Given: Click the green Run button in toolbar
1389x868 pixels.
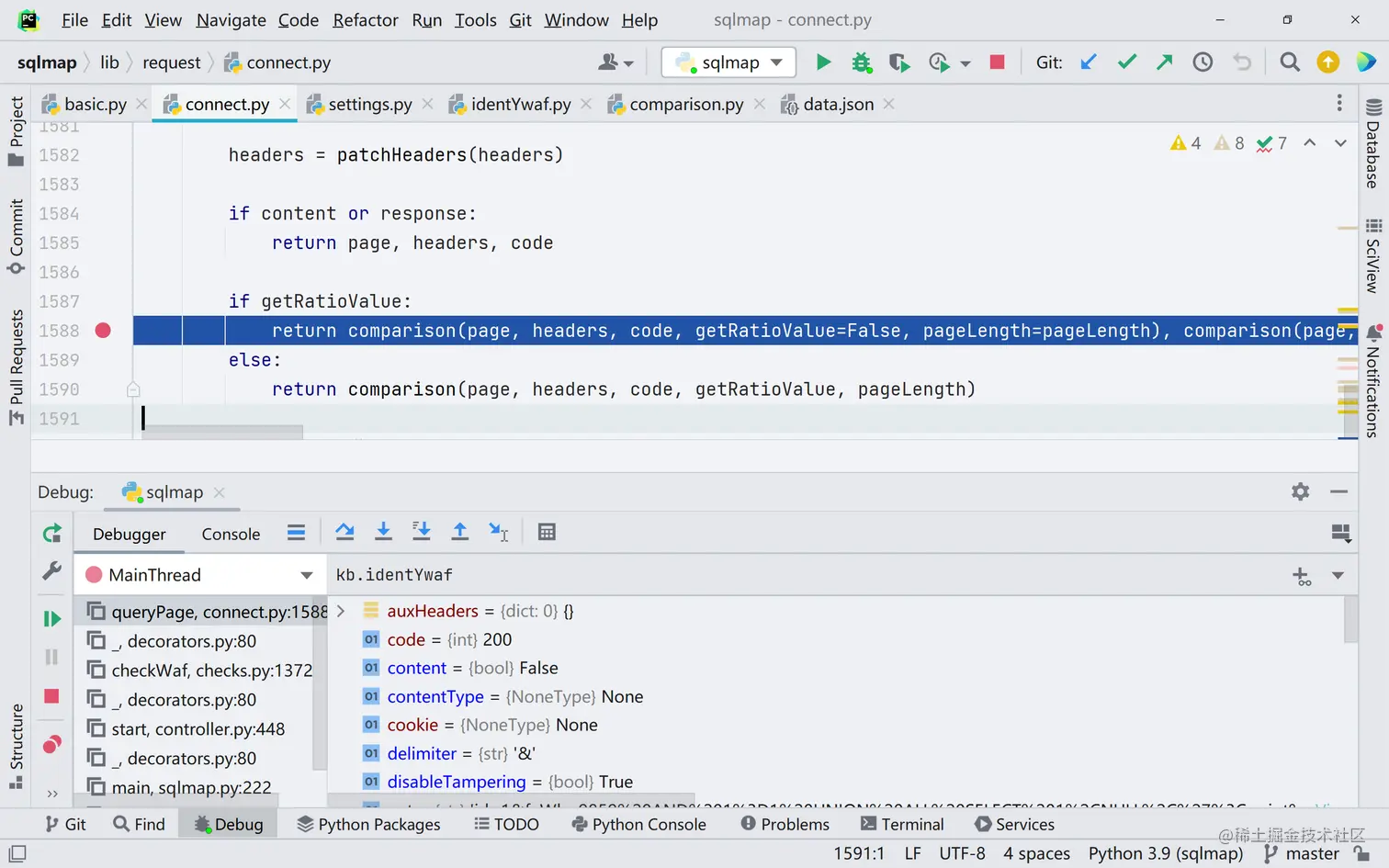Looking at the screenshot, I should point(823,62).
